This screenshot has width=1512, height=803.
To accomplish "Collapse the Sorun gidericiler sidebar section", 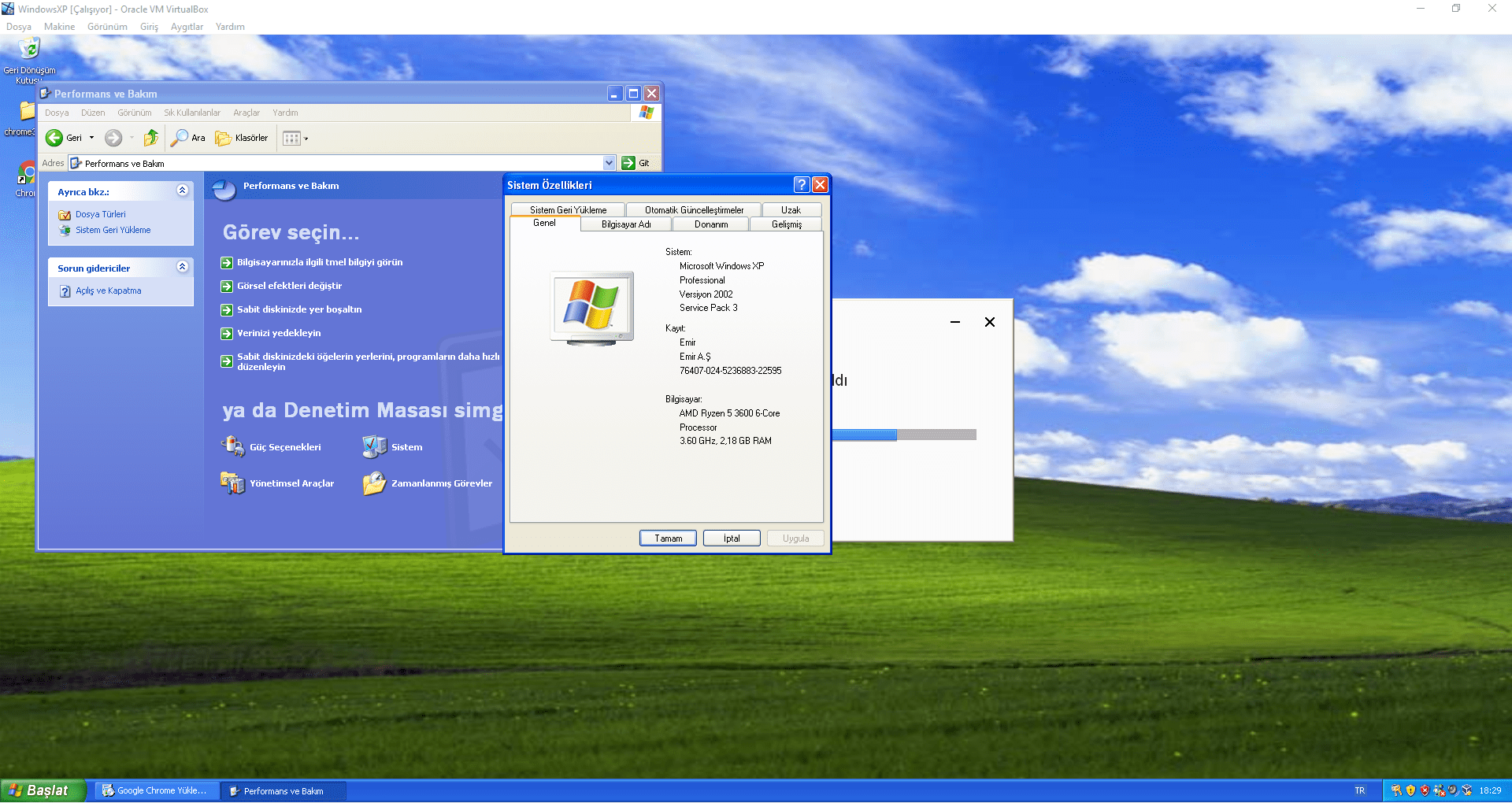I will (x=183, y=267).
